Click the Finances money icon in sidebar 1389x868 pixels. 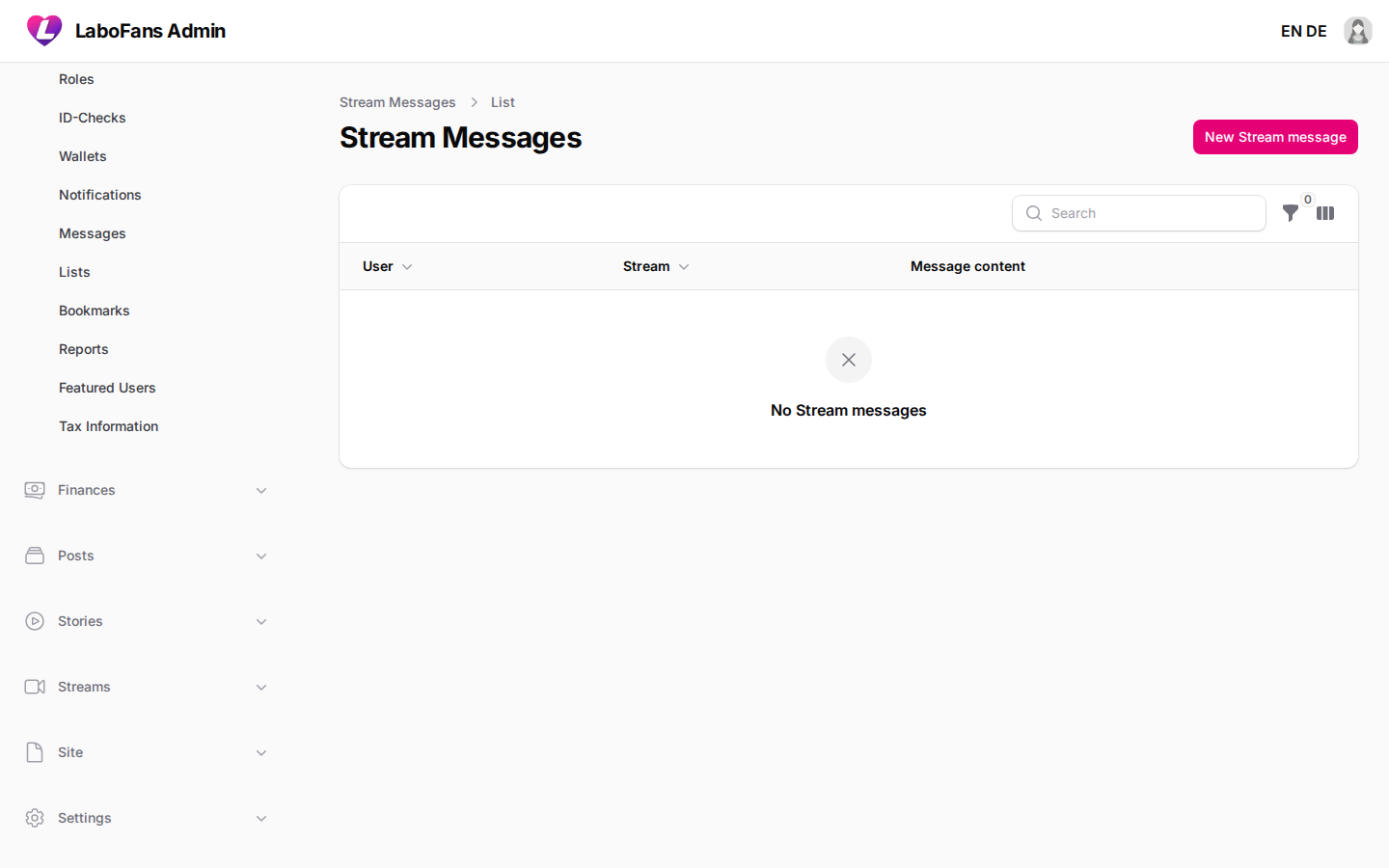(x=35, y=490)
